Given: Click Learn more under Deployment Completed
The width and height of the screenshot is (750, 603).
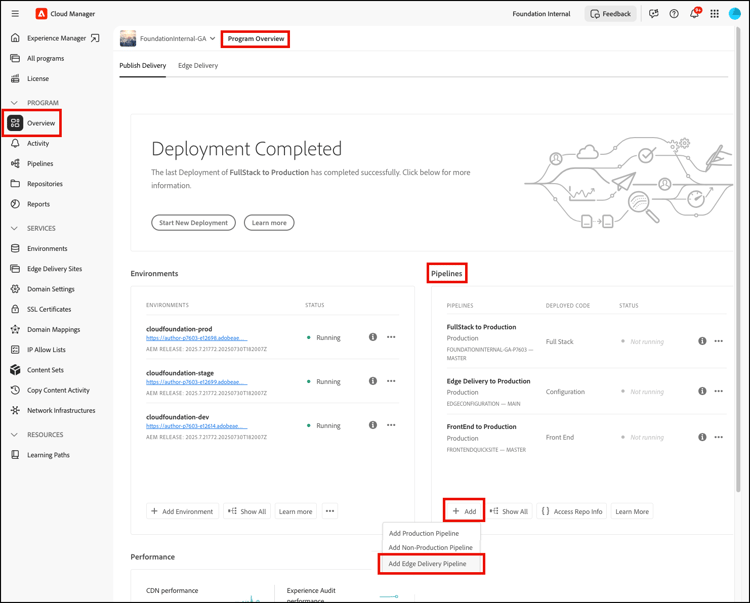Looking at the screenshot, I should (x=269, y=223).
